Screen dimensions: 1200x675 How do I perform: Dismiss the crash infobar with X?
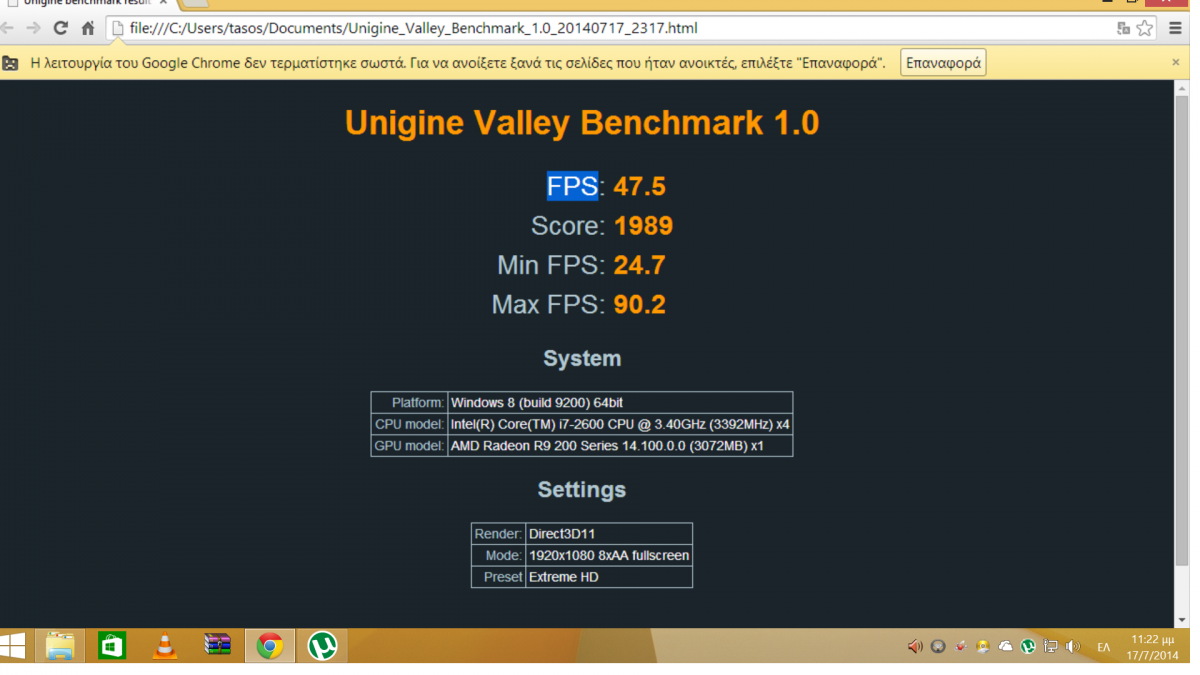1176,62
